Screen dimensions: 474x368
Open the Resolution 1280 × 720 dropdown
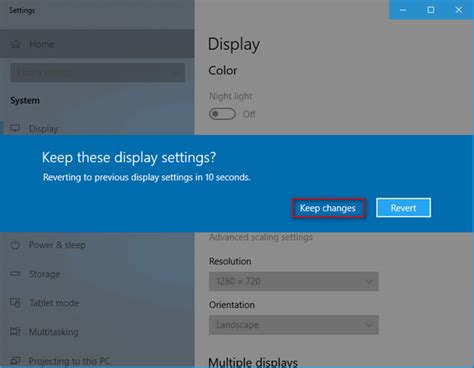point(294,281)
